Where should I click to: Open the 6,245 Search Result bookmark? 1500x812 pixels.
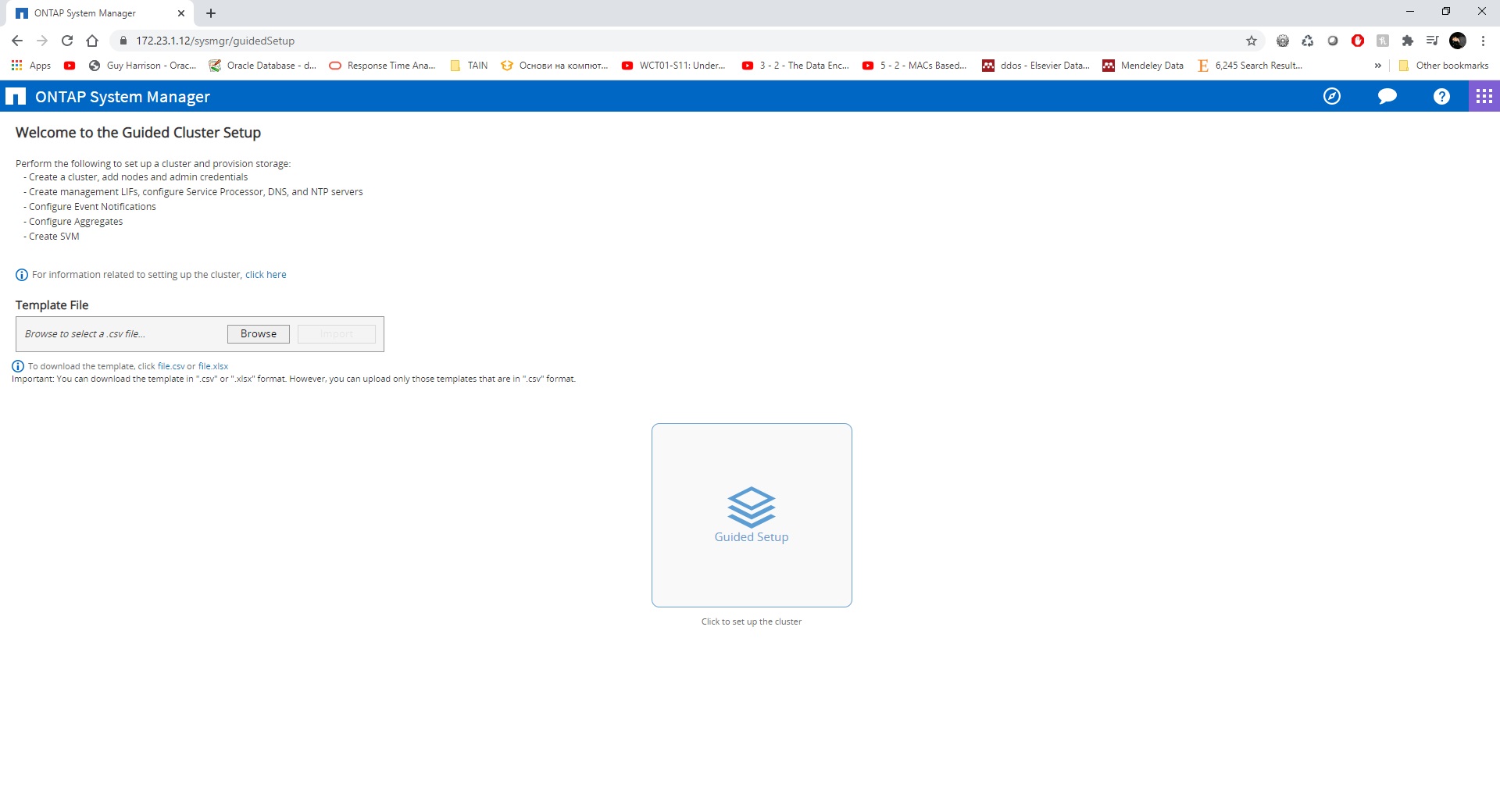[x=1250, y=66]
